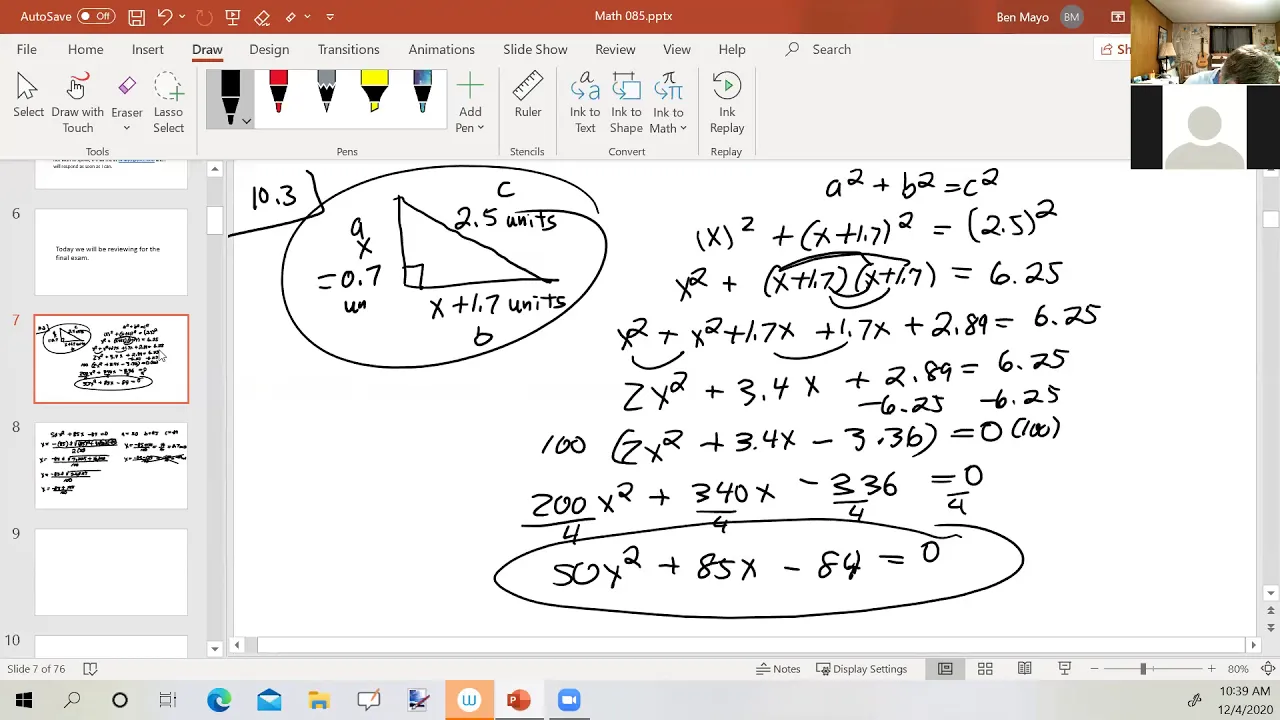Toggle the AutoSave switch
Viewport: 1280px width, 720px height.
pyautogui.click(x=96, y=16)
